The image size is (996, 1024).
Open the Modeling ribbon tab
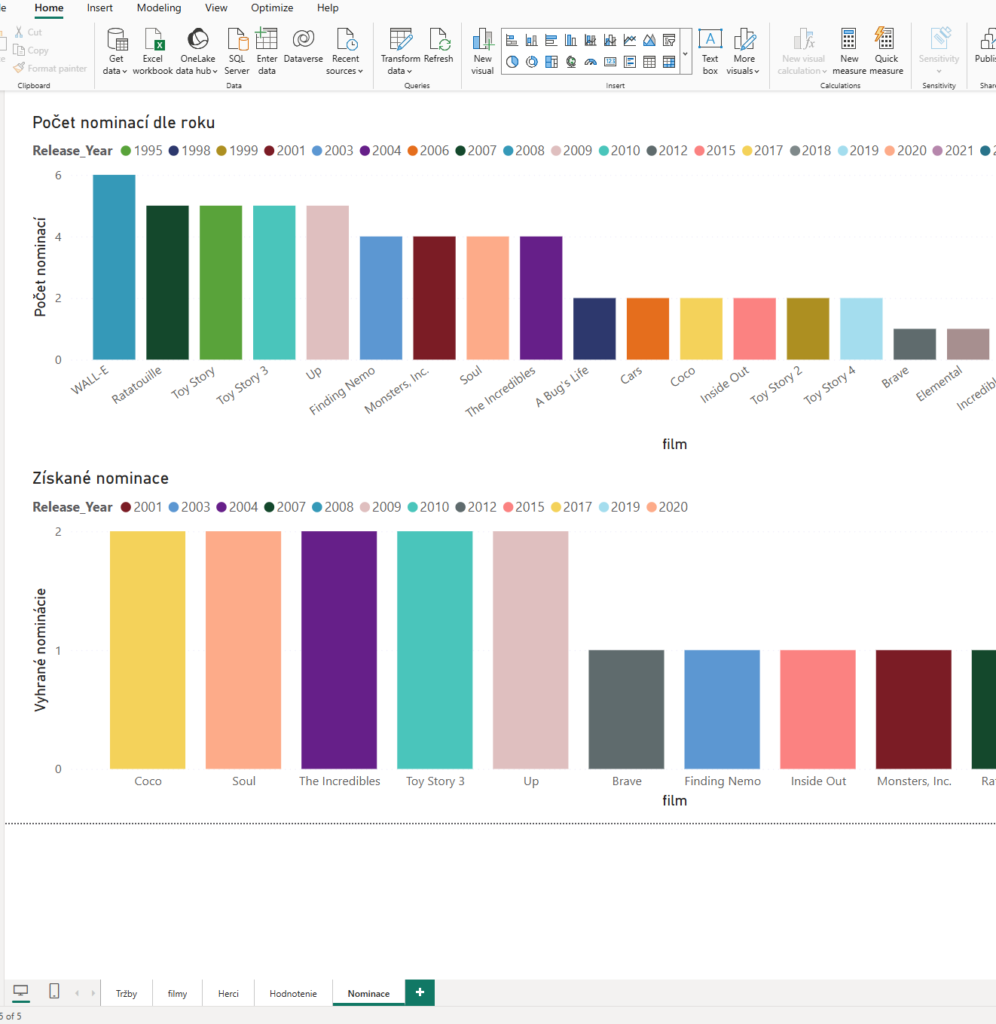click(x=159, y=8)
